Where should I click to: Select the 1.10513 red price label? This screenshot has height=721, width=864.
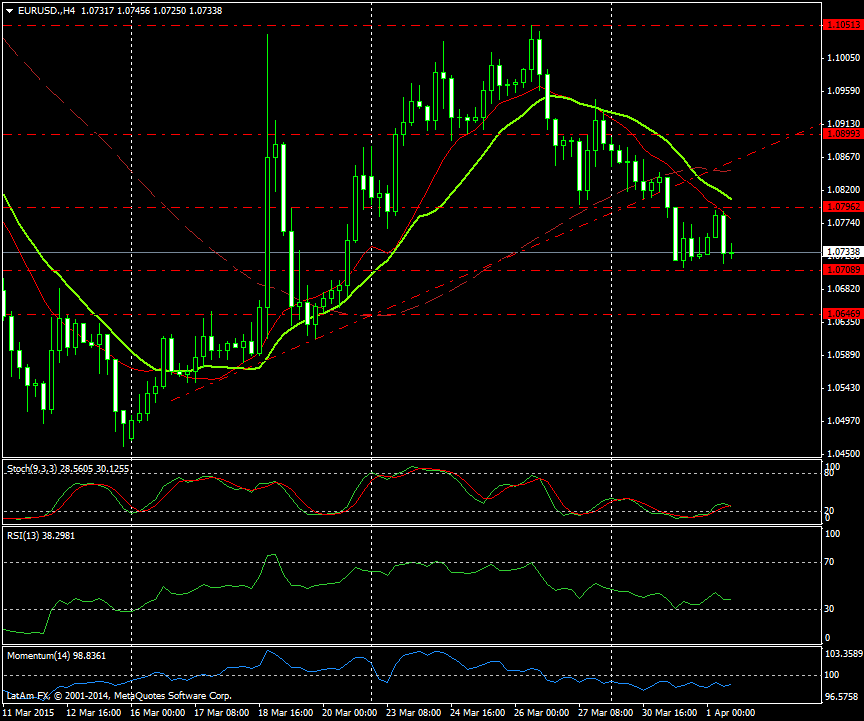[838, 25]
